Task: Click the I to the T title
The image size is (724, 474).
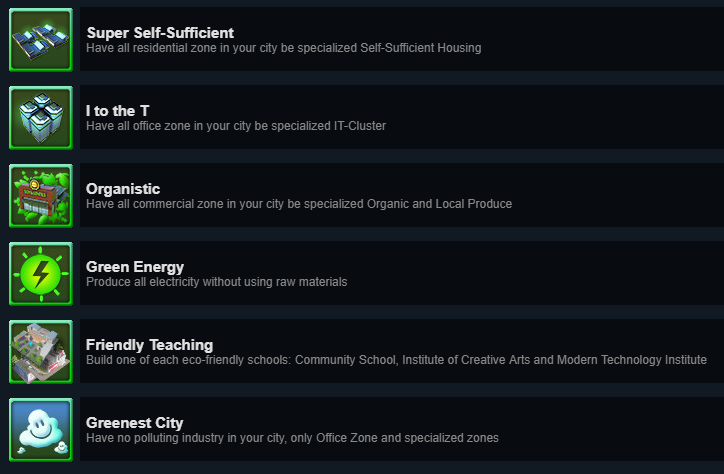Action: pos(118,111)
